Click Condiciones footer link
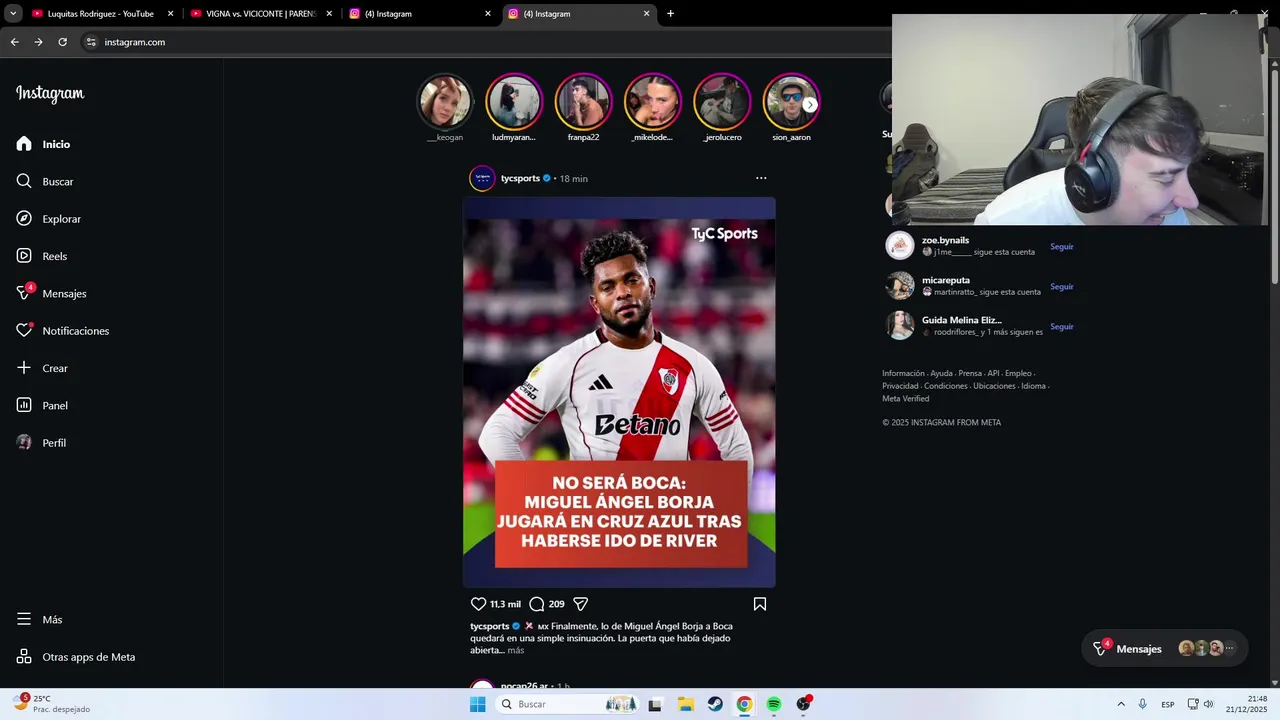Viewport: 1280px width, 720px height. point(946,386)
